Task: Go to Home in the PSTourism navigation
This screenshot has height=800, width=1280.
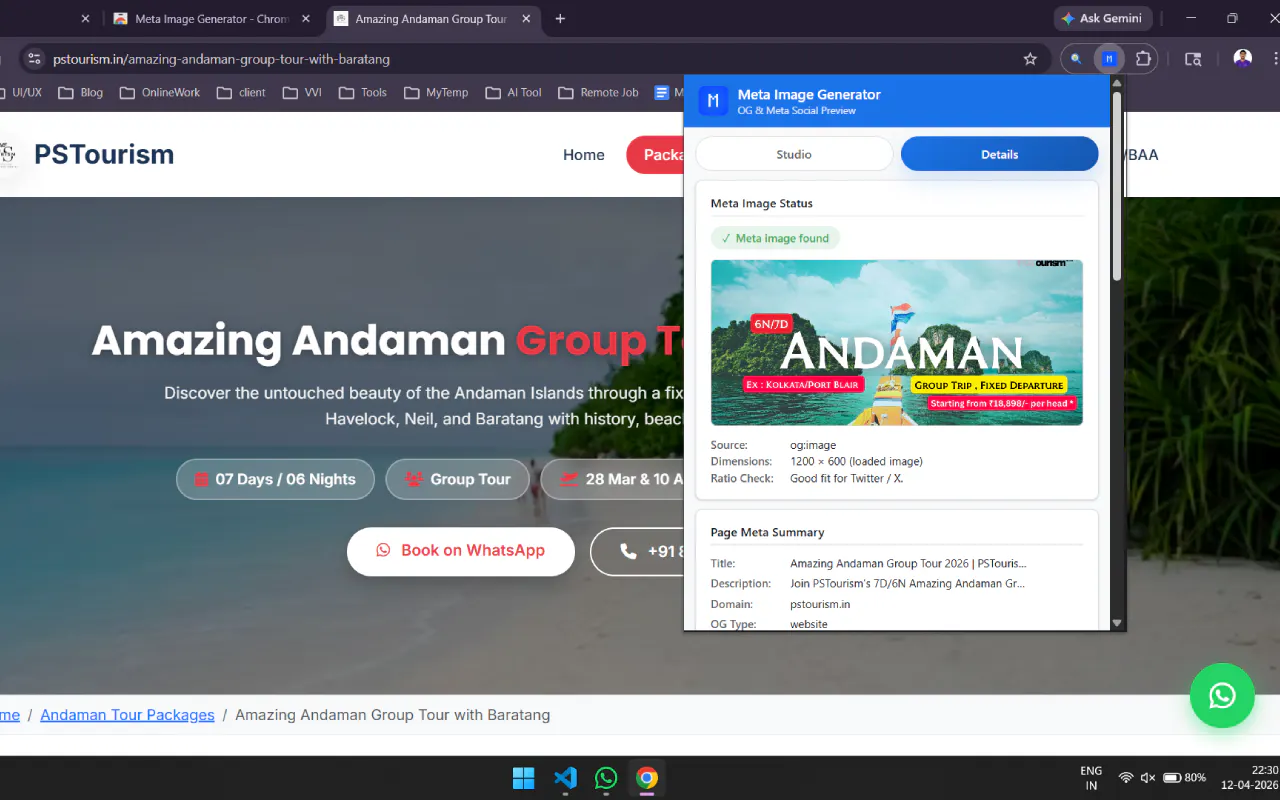Action: tap(584, 155)
